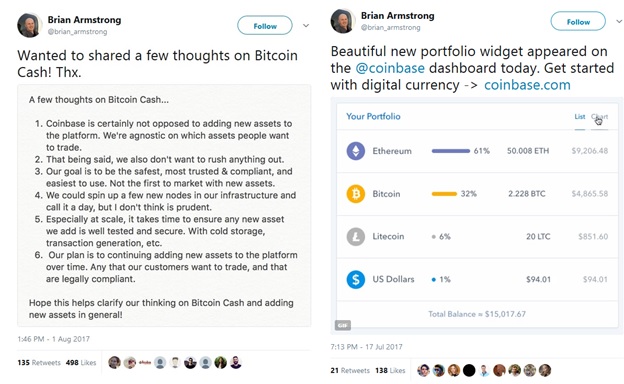Viewport: 624px width, 384px height.
Task: View the 135 Retweets list
Action: click(39, 363)
